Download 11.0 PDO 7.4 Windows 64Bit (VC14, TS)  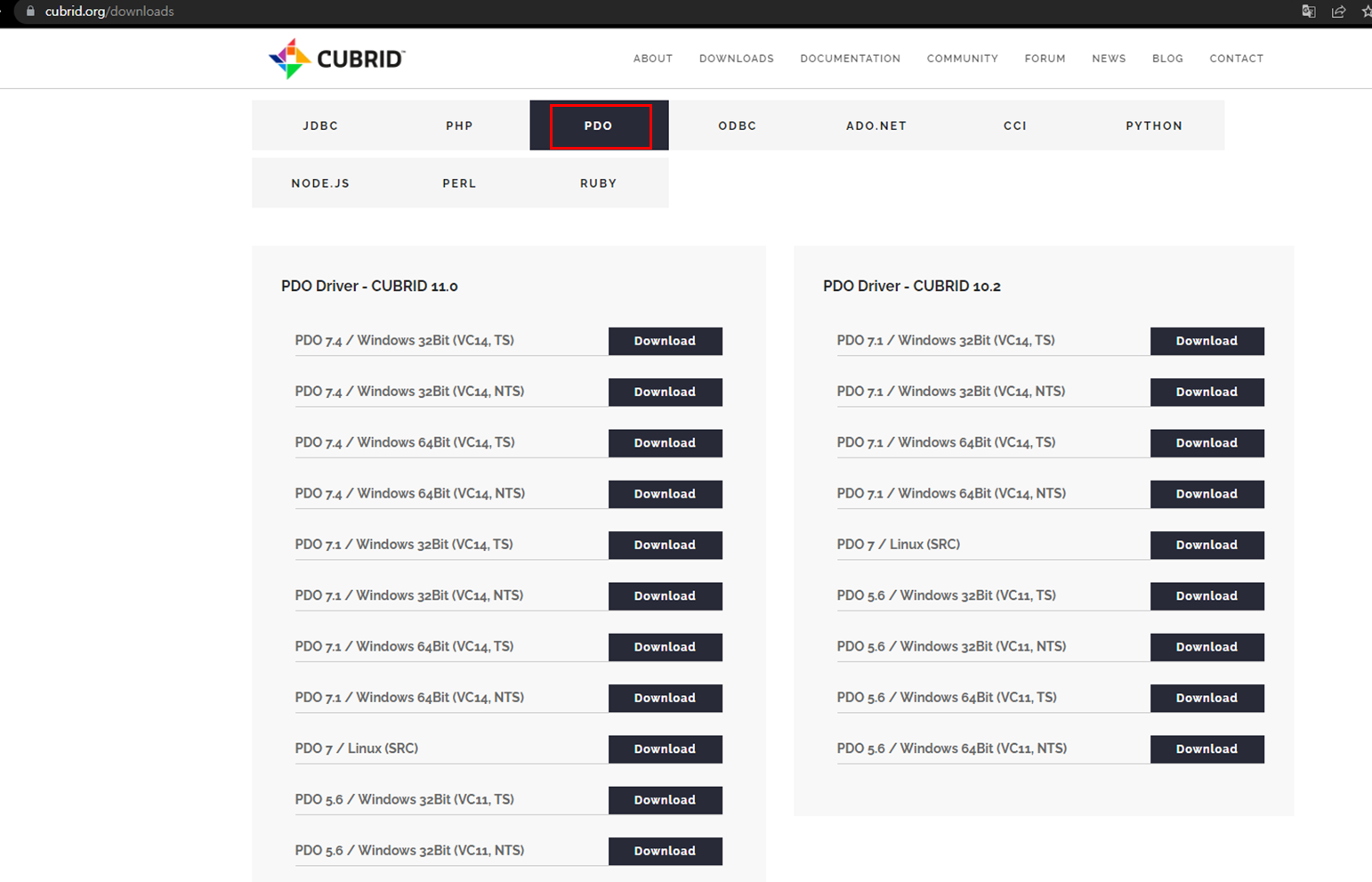point(666,443)
